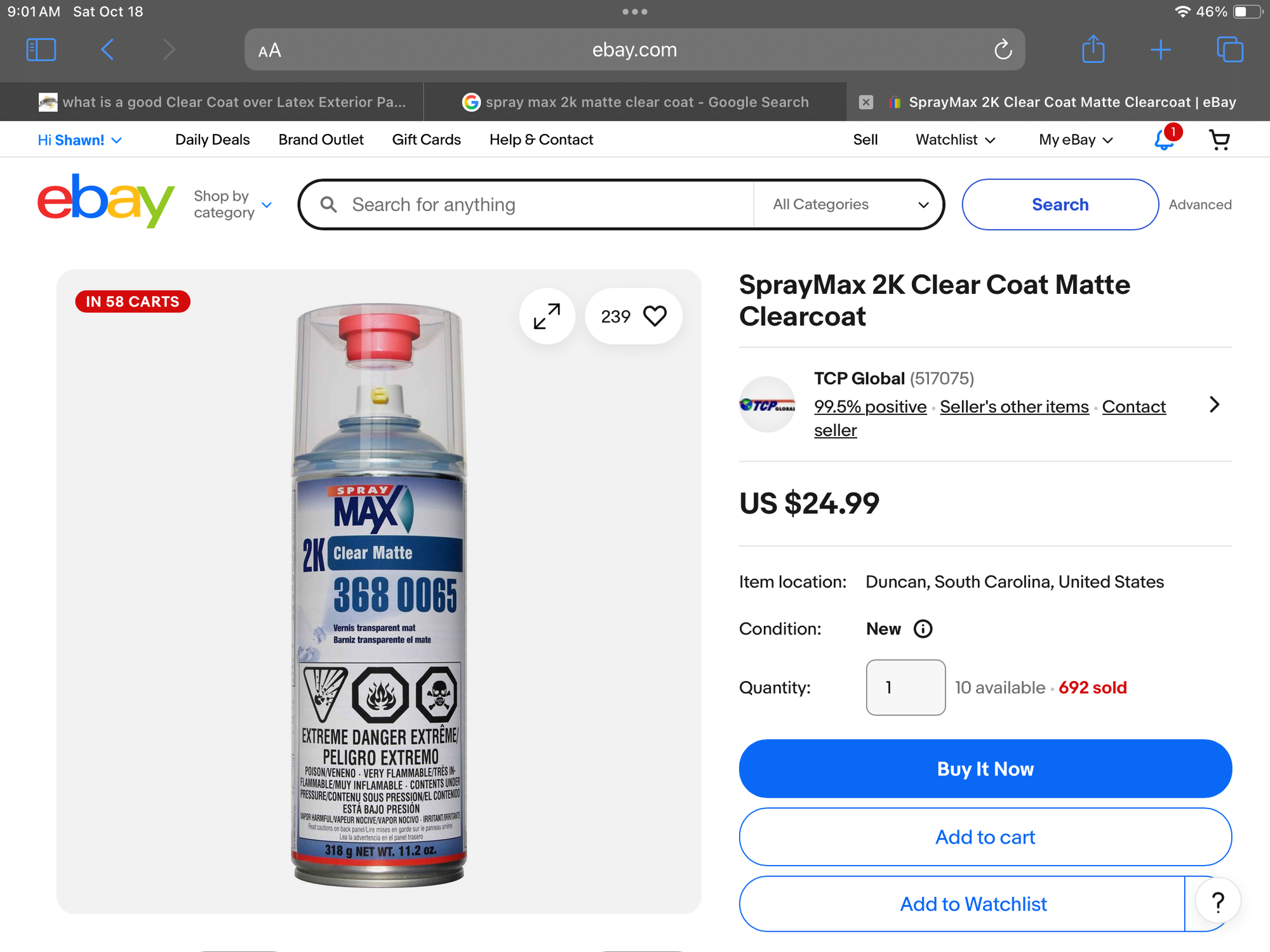1270x952 pixels.
Task: Expand the My eBay menu
Action: pyautogui.click(x=1076, y=140)
